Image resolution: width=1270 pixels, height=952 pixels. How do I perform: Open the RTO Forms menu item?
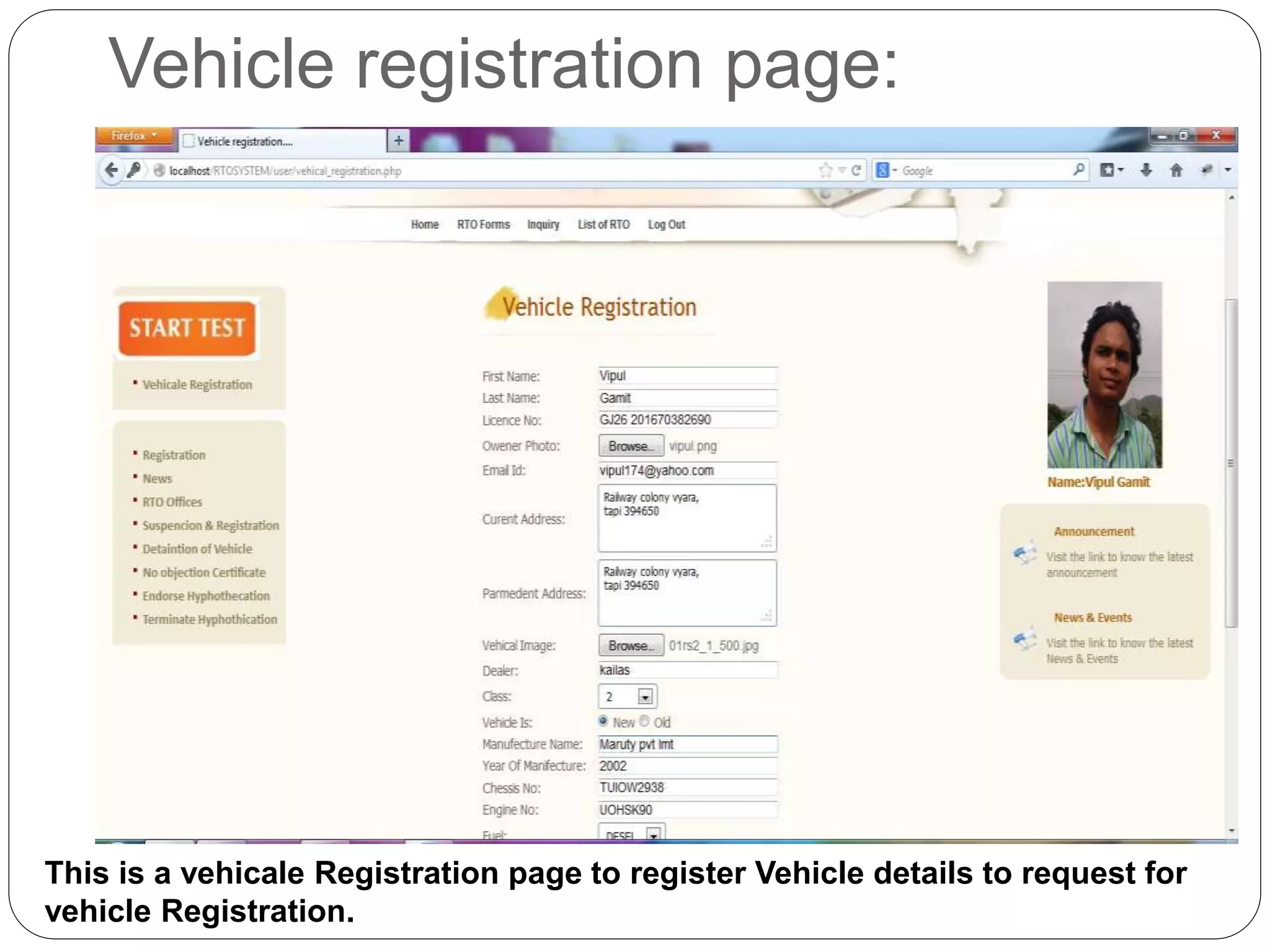pyautogui.click(x=484, y=224)
